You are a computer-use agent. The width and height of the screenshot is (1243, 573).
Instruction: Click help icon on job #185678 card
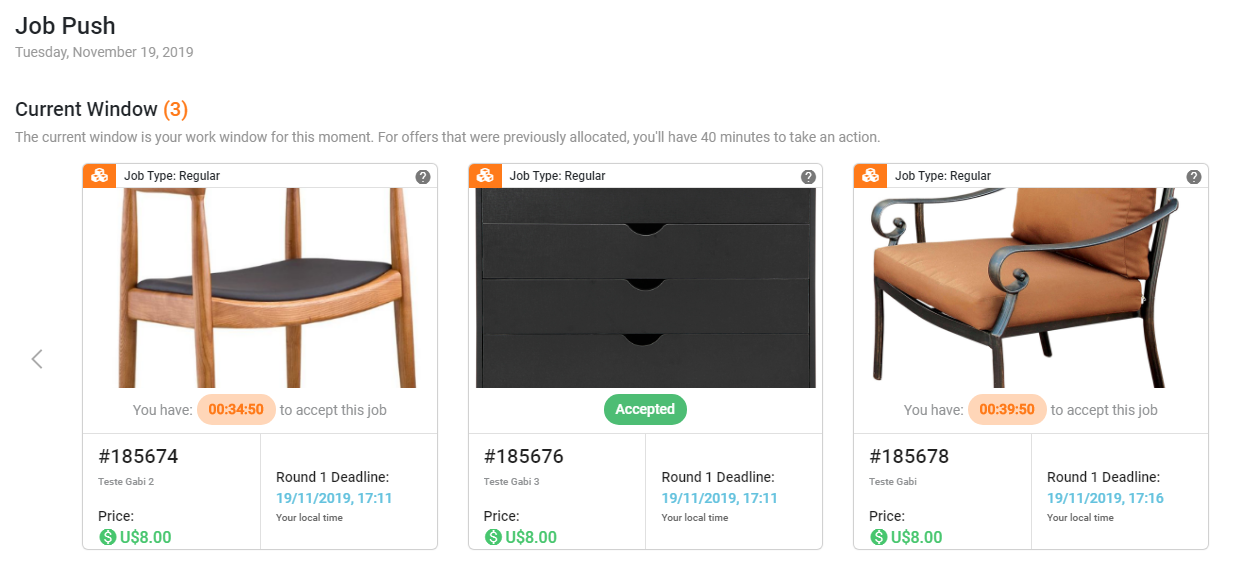(x=1193, y=177)
